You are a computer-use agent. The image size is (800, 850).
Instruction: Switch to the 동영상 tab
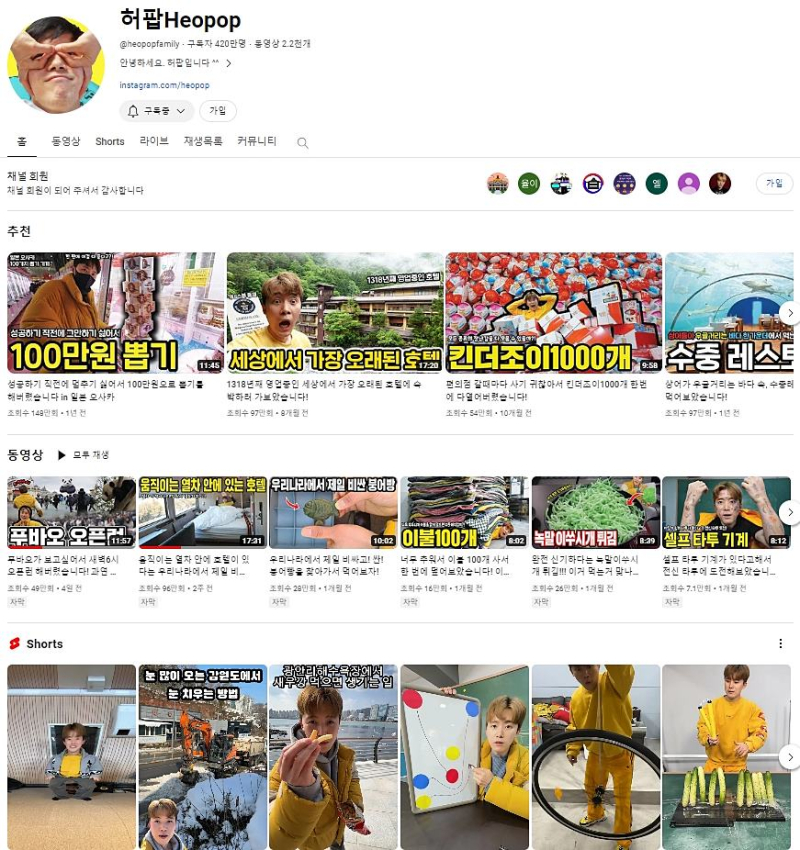point(66,141)
